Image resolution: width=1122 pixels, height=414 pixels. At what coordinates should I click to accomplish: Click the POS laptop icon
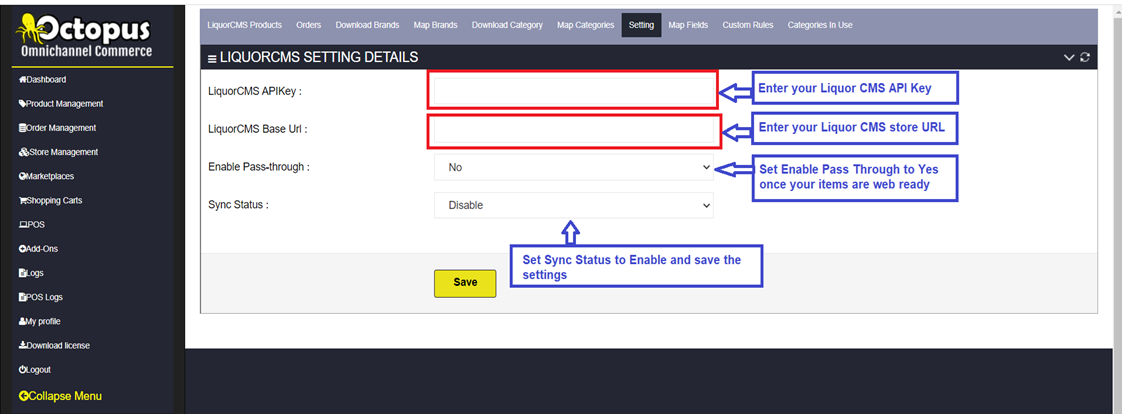23,225
